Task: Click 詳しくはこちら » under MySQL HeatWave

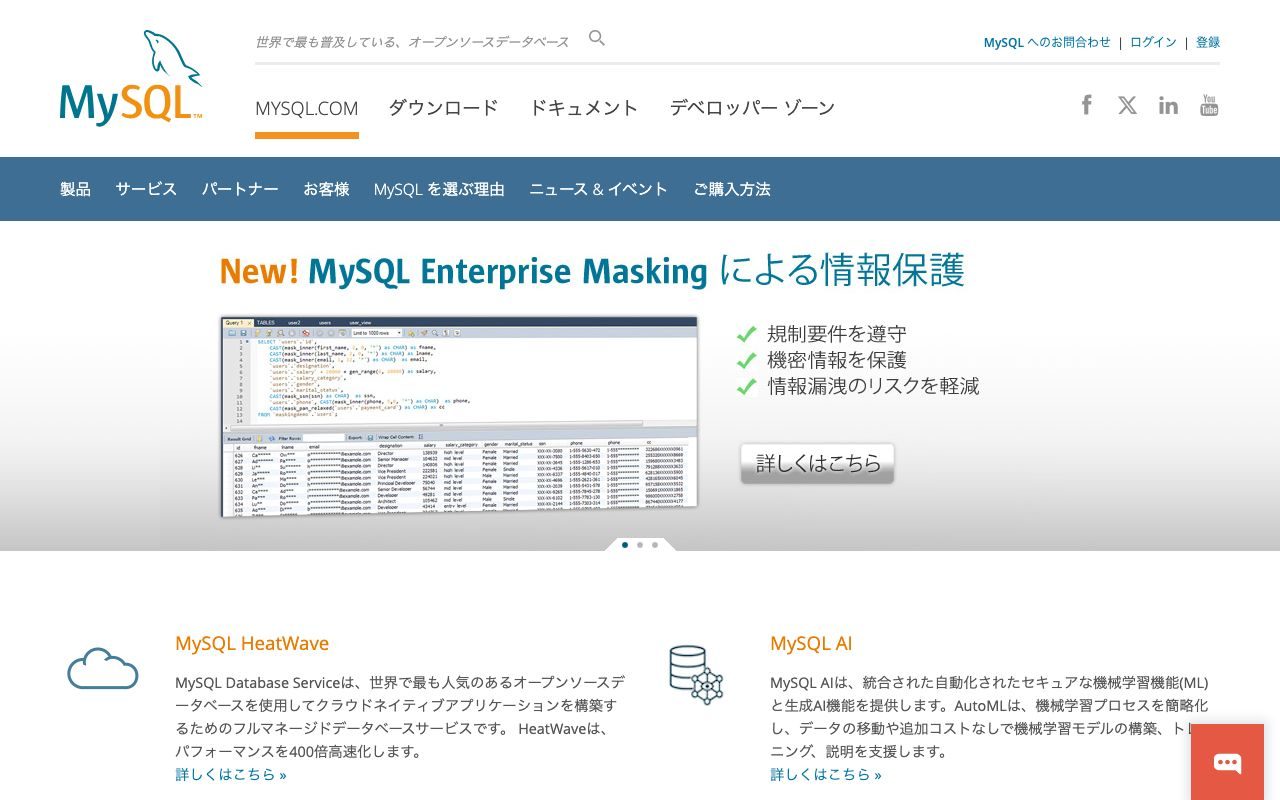Action: pos(232,773)
